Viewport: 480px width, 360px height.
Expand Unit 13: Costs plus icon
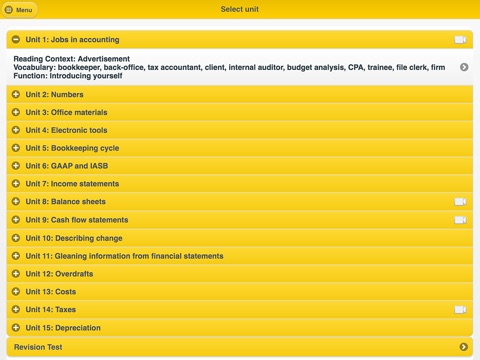pos(16,292)
